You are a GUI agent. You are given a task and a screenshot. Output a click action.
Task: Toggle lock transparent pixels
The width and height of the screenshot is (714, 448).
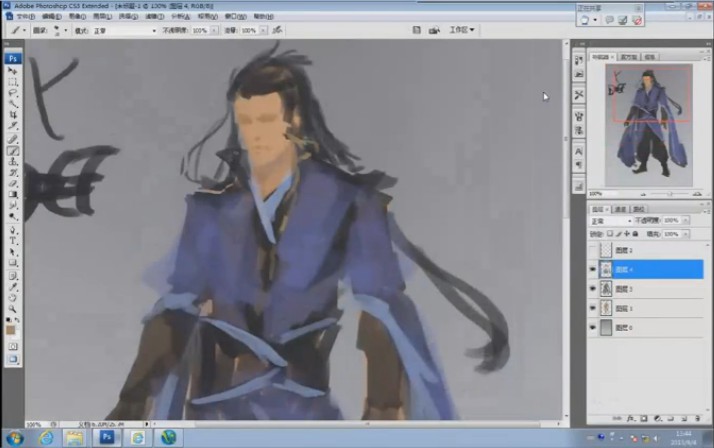[x=610, y=234]
